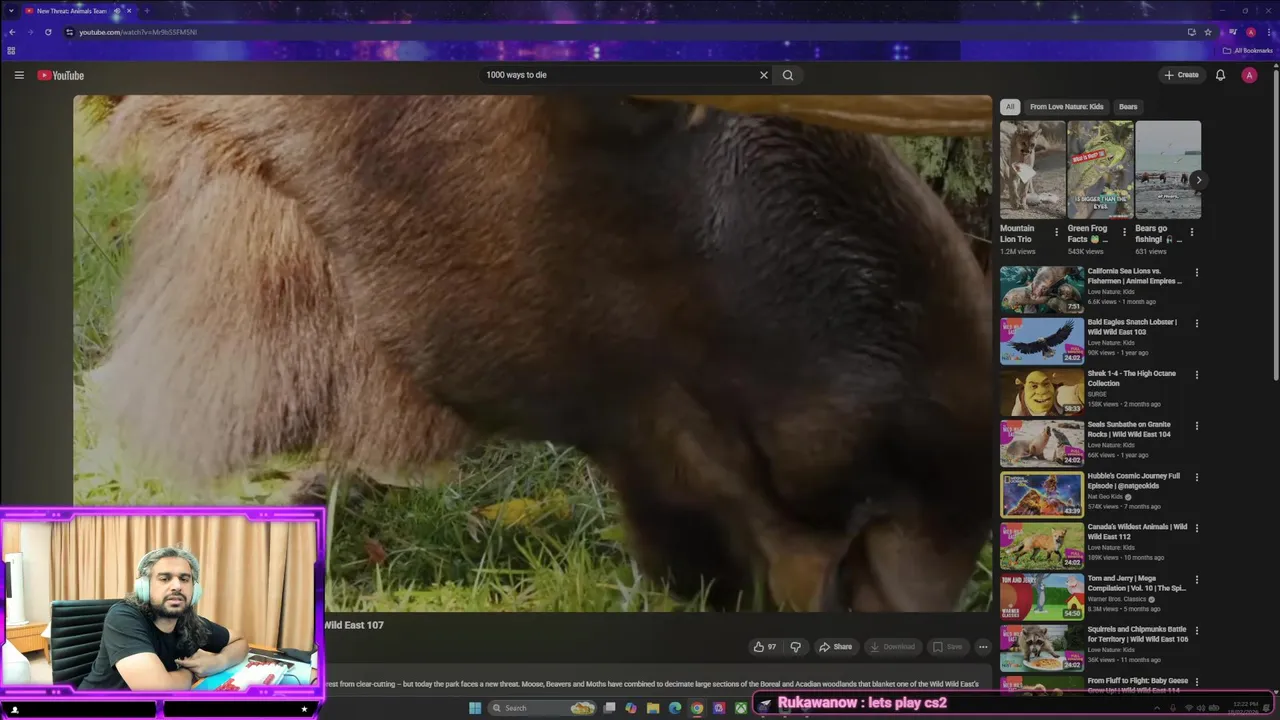Open the more actions ellipsis under video
This screenshot has width=1280, height=720.
tap(983, 647)
